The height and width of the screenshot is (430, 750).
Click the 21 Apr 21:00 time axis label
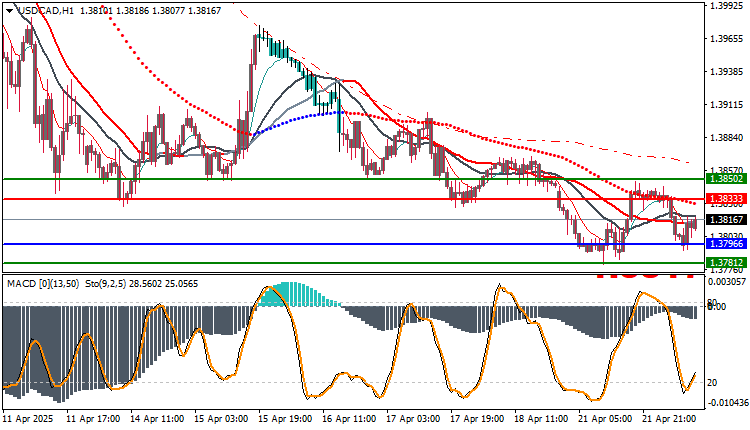tap(670, 419)
